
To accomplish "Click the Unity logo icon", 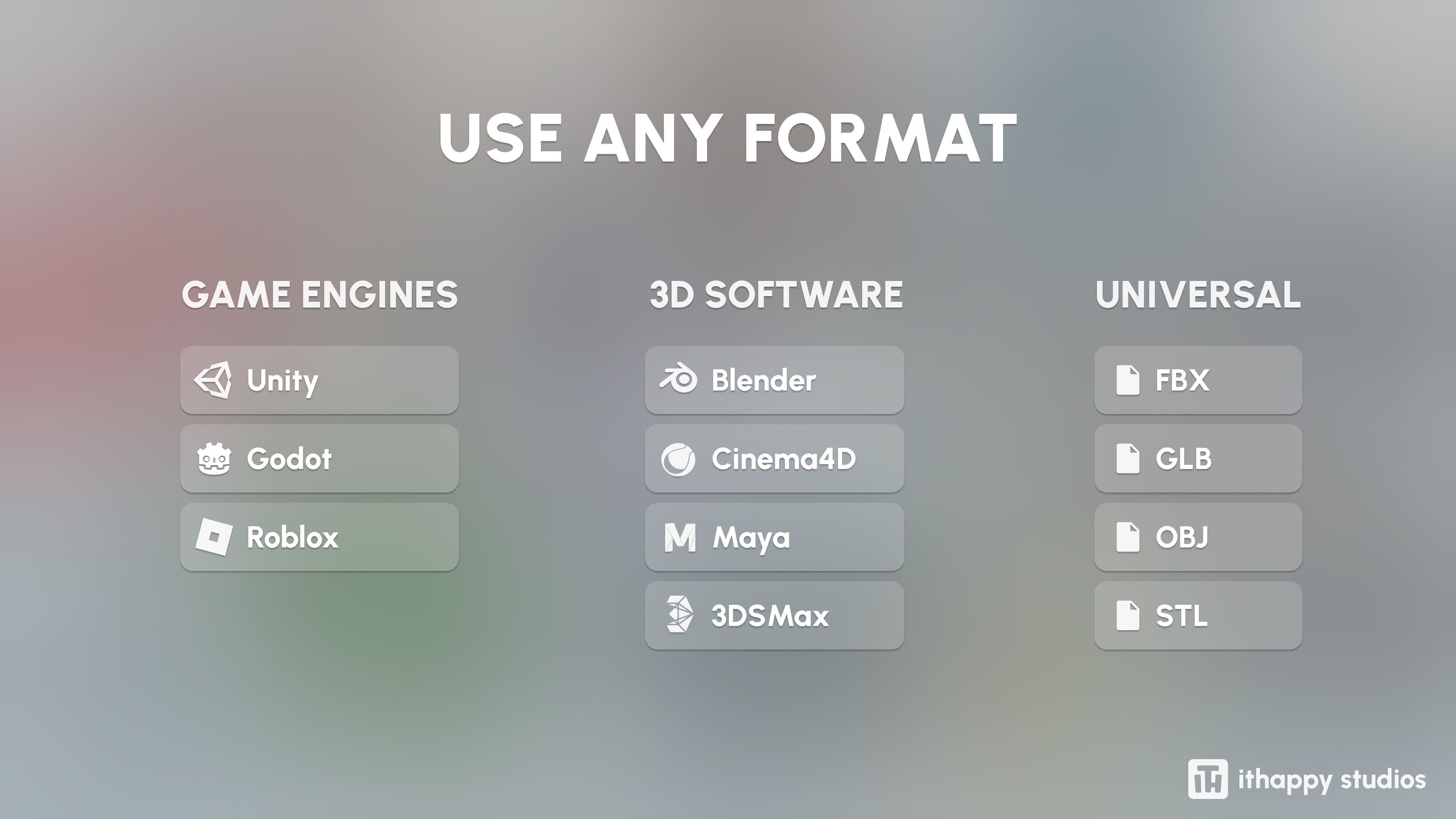I will (213, 380).
